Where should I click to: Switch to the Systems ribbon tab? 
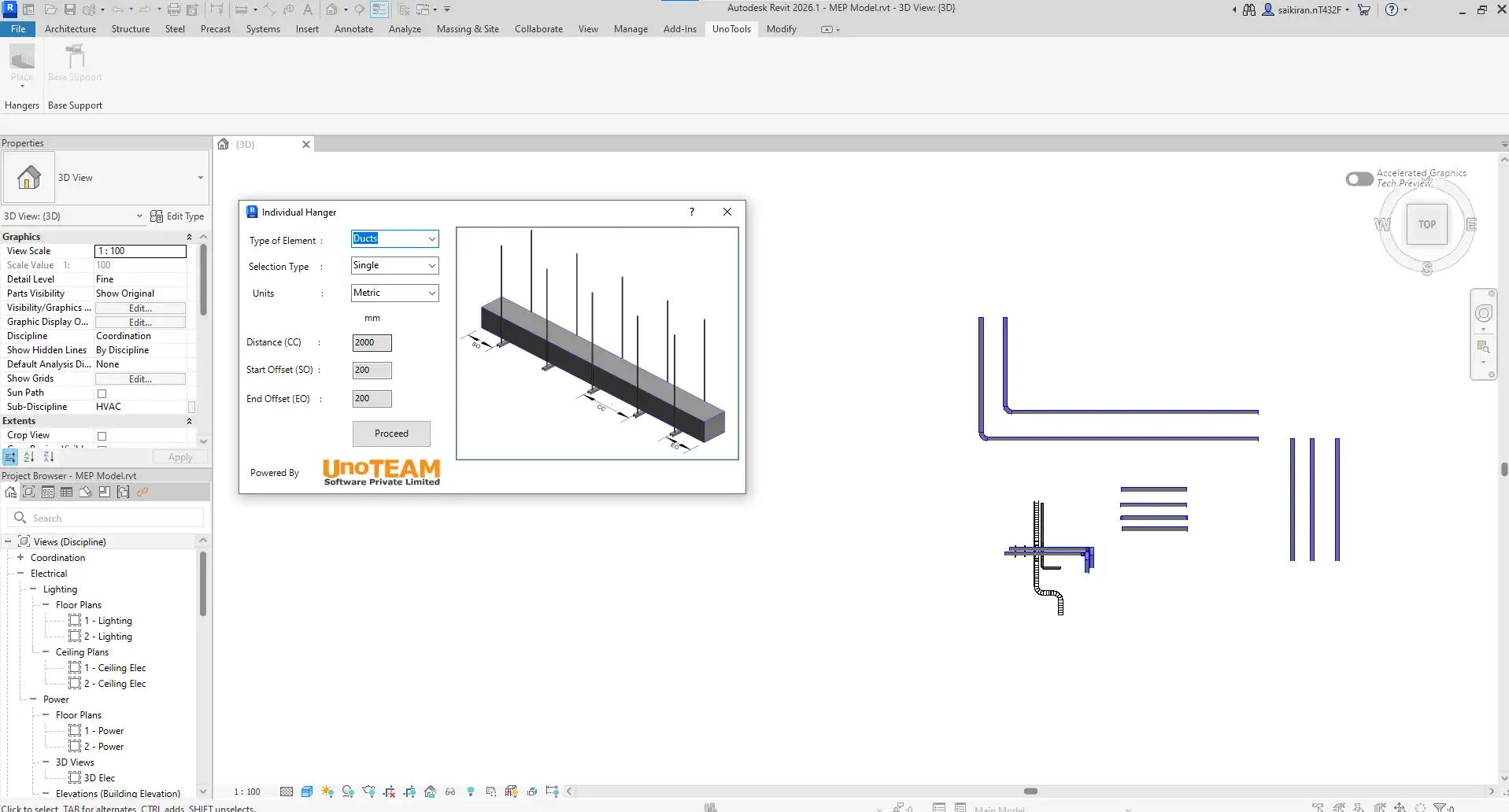tap(262, 29)
